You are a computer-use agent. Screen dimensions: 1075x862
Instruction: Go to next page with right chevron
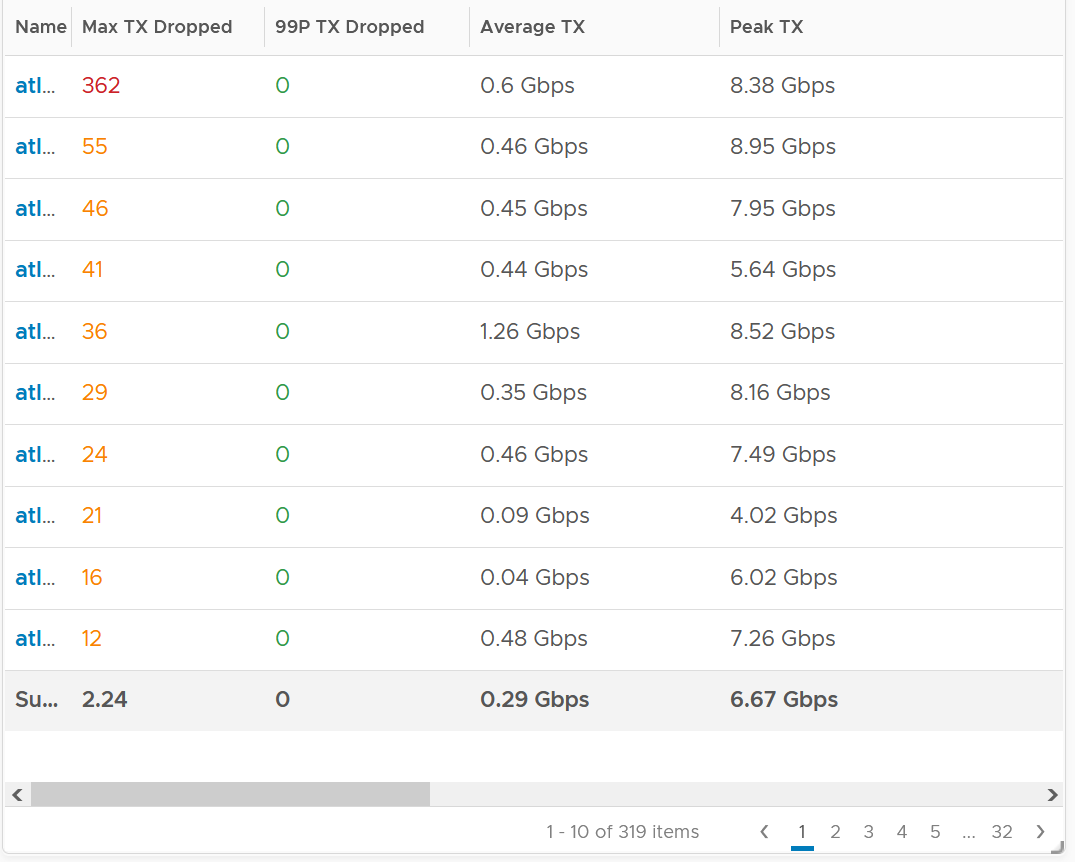(x=1040, y=832)
